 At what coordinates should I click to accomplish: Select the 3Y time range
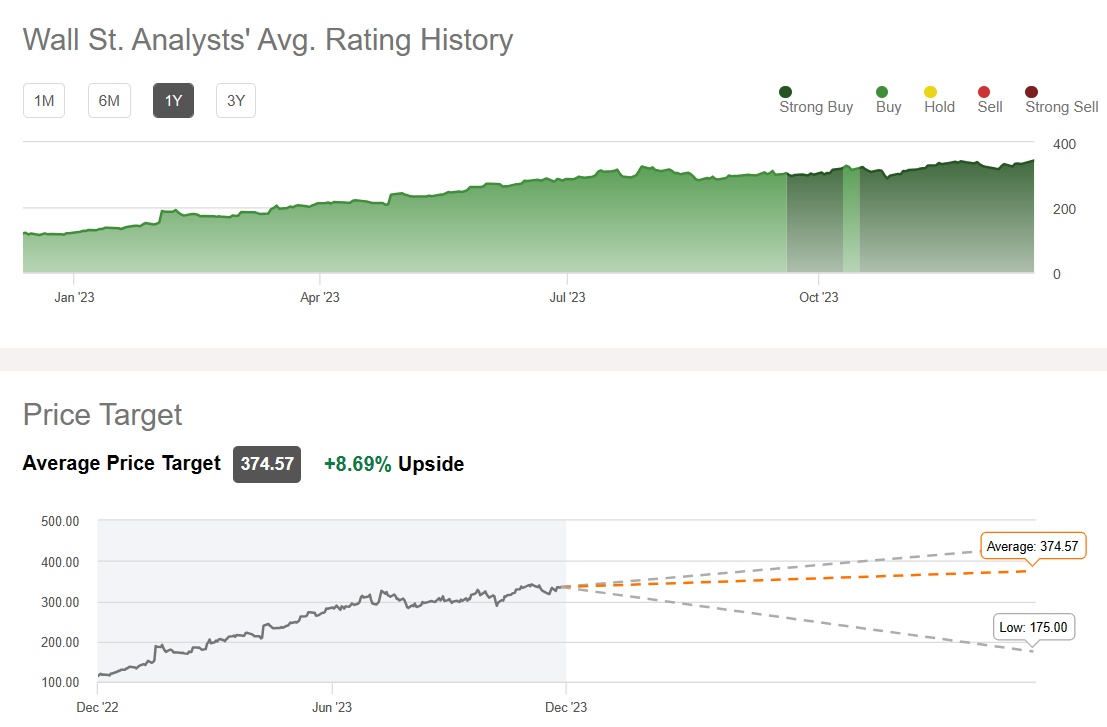coord(236,101)
